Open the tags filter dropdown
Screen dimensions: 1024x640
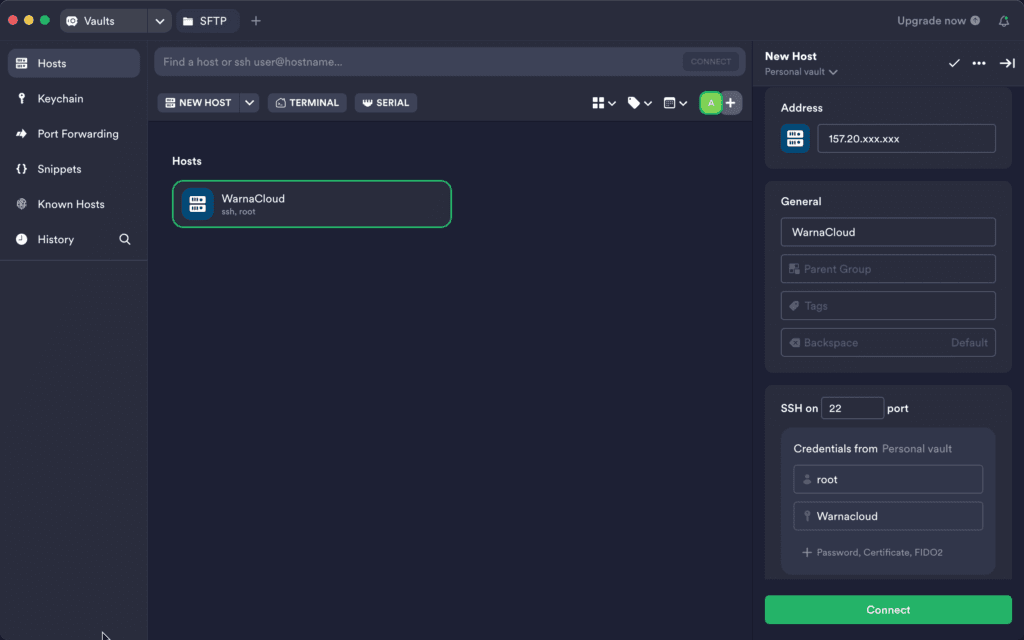click(x=639, y=103)
